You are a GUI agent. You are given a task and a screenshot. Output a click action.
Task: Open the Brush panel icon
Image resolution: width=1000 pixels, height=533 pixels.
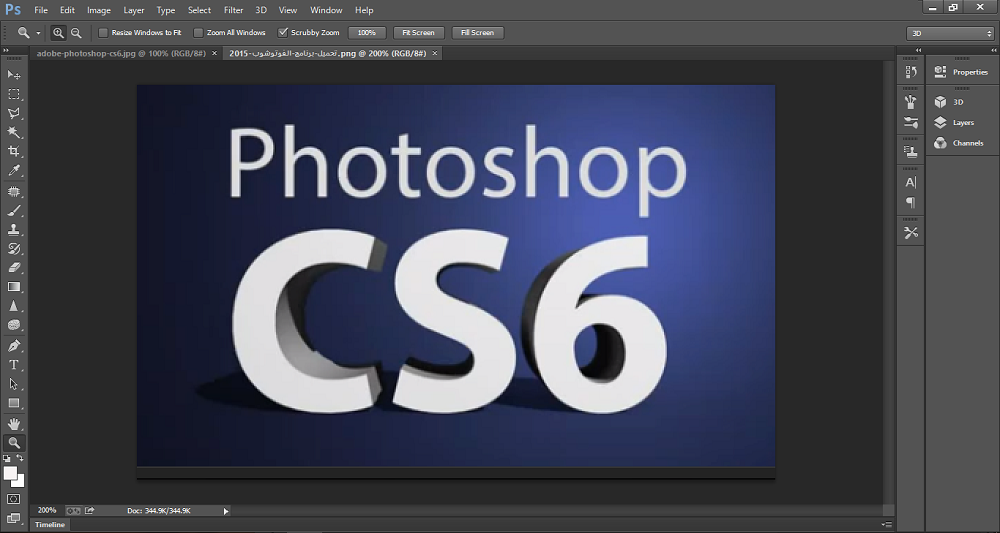coord(911,122)
